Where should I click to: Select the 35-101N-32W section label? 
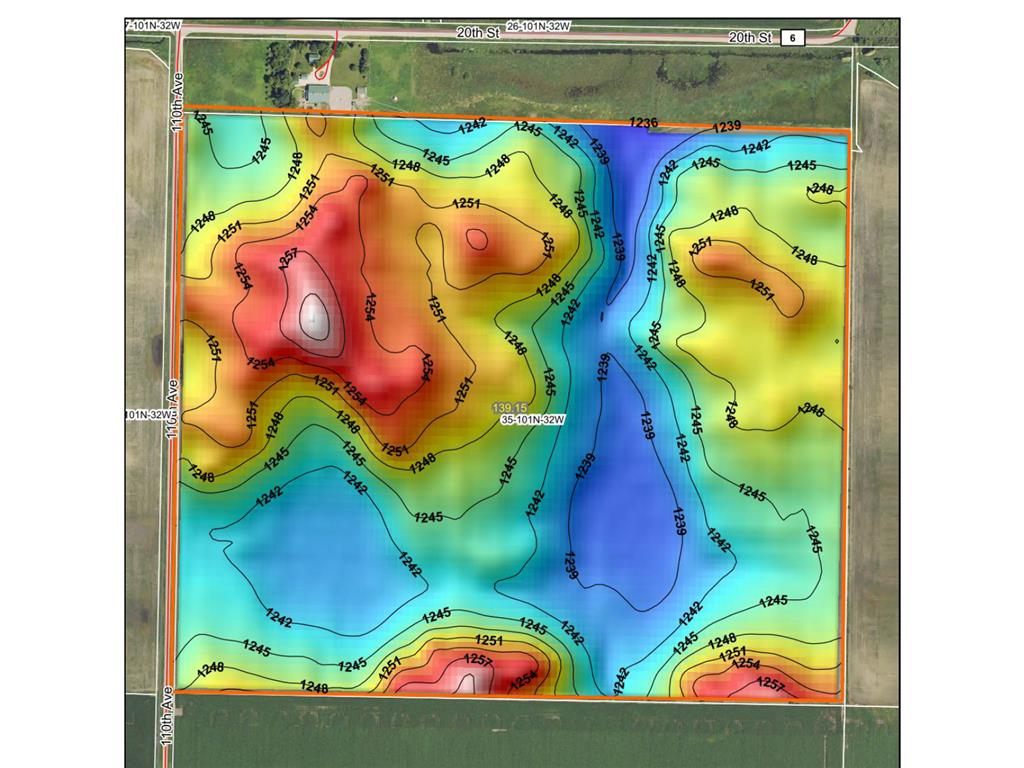click(534, 421)
